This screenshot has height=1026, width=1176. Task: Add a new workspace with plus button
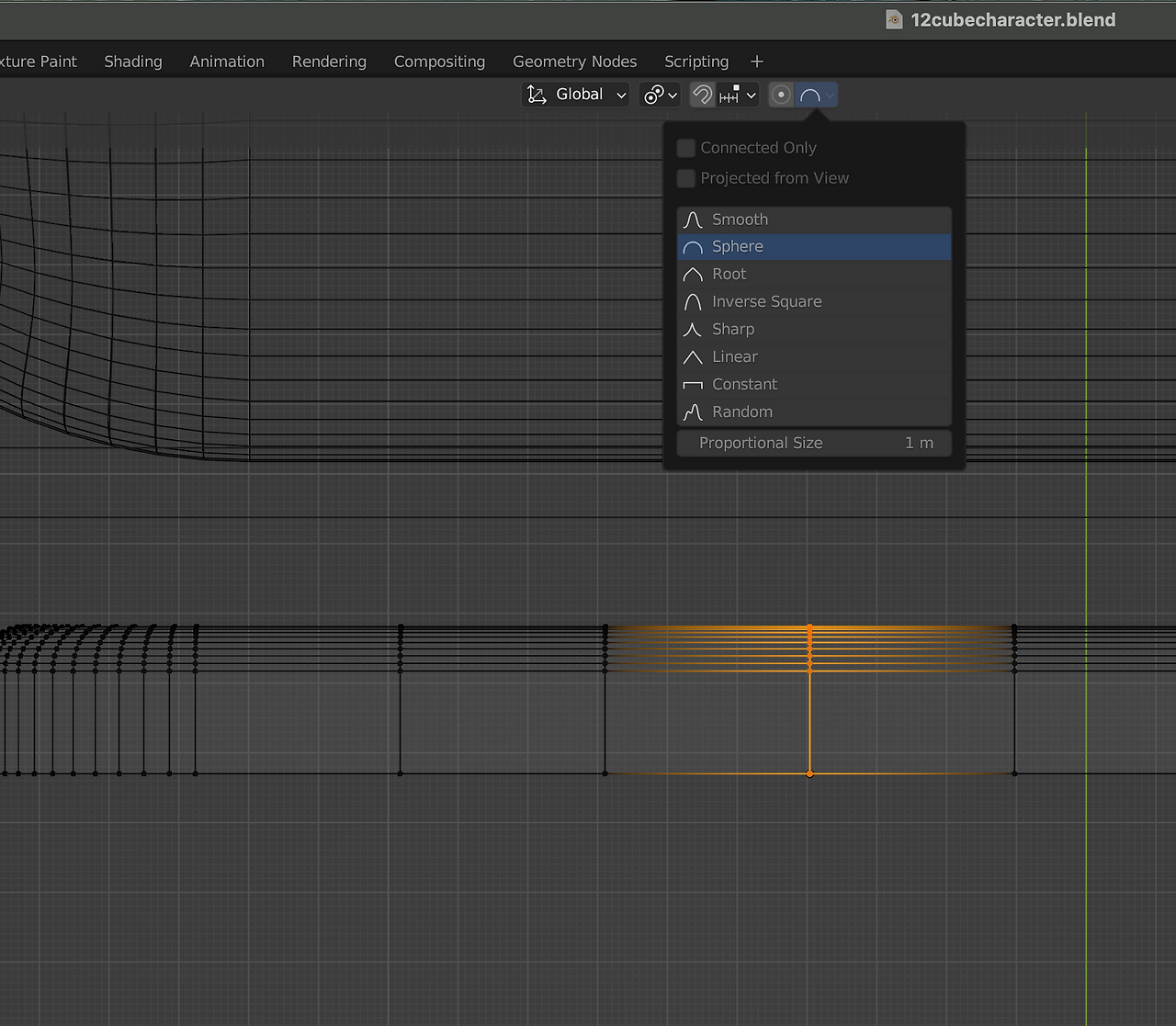[757, 62]
